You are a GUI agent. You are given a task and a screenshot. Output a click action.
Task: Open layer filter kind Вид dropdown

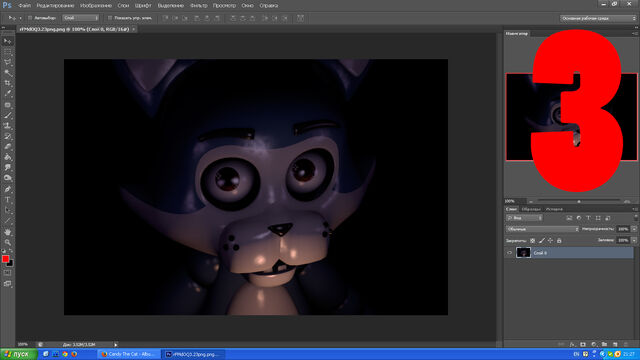pyautogui.click(x=524, y=218)
